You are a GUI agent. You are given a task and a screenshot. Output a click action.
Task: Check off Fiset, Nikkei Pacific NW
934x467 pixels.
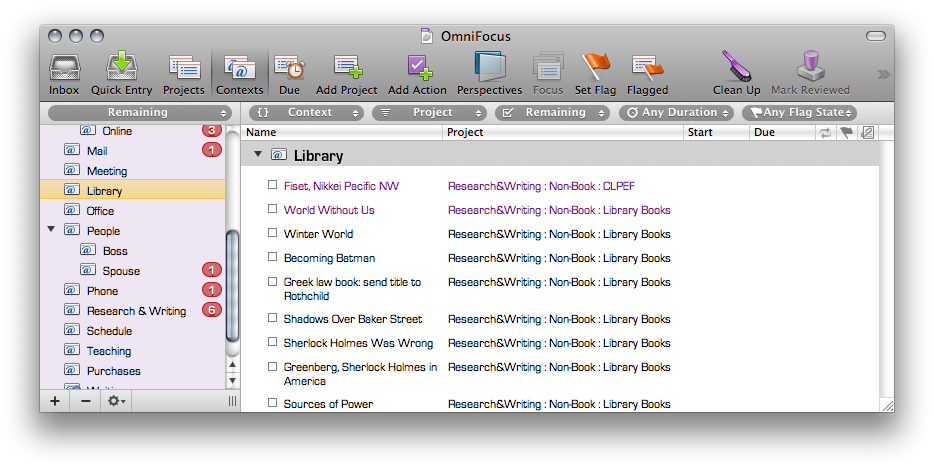(x=272, y=185)
